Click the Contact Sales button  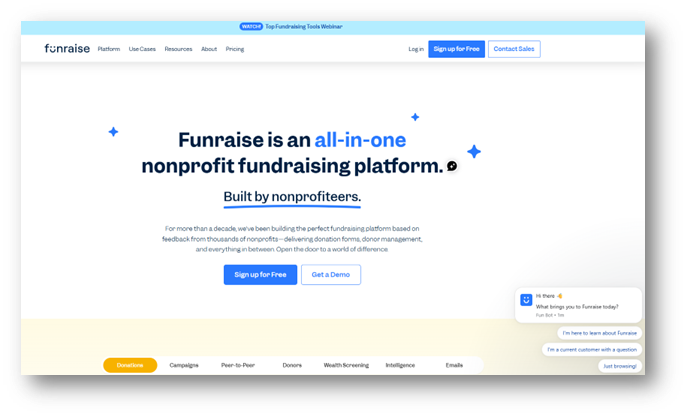click(514, 49)
